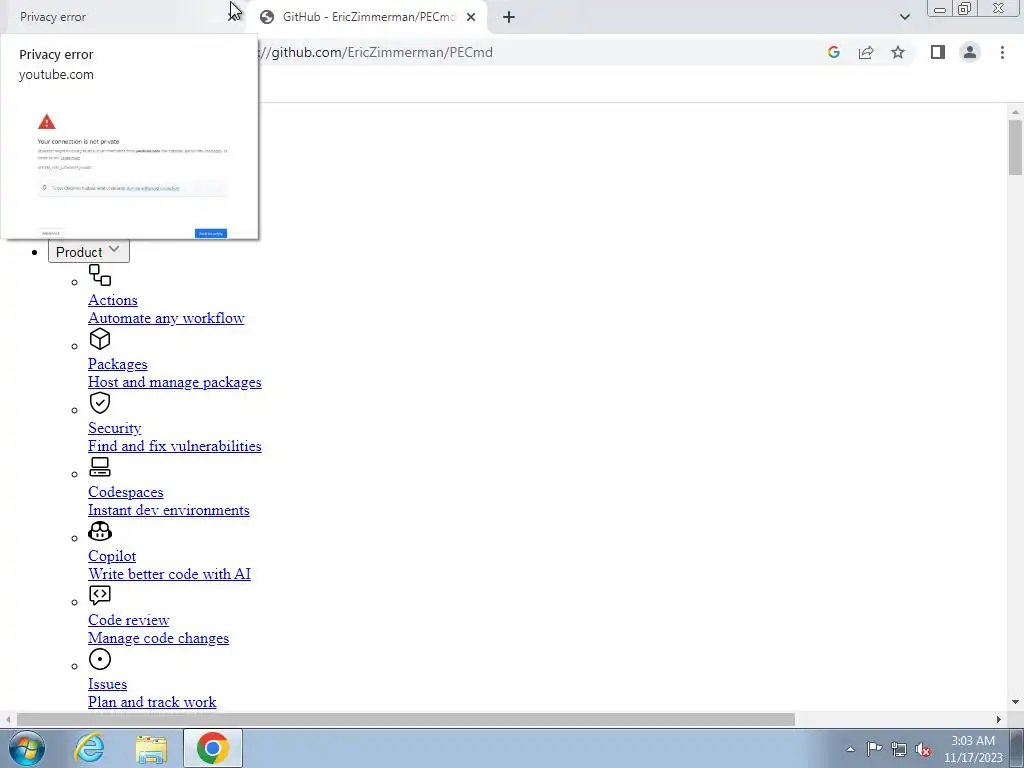Click the Google icon in address bar
Image resolution: width=1024 pixels, height=768 pixels.
coord(833,52)
